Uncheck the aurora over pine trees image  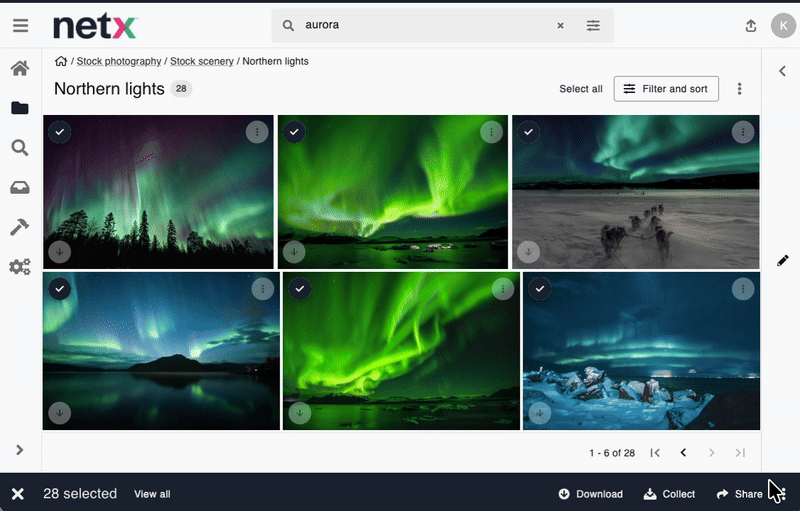pos(59,132)
